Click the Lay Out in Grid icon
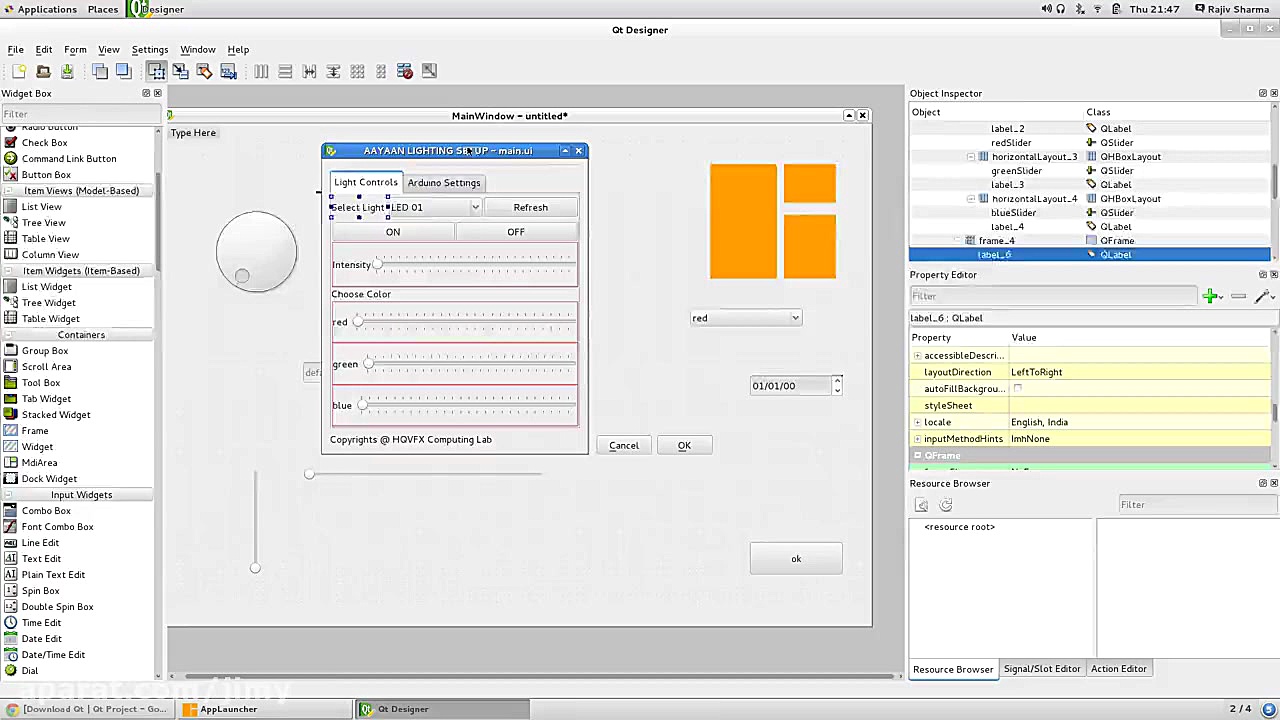Screen dimensions: 1280x720 (x=357, y=71)
